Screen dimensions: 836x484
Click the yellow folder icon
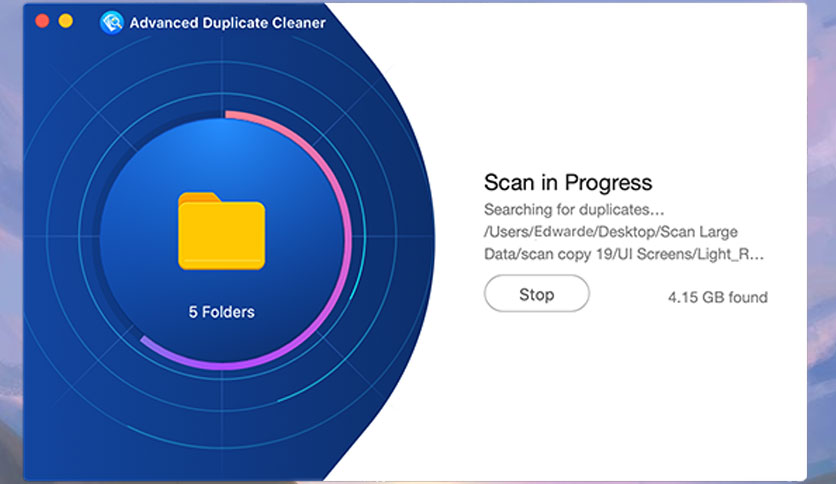tap(221, 231)
